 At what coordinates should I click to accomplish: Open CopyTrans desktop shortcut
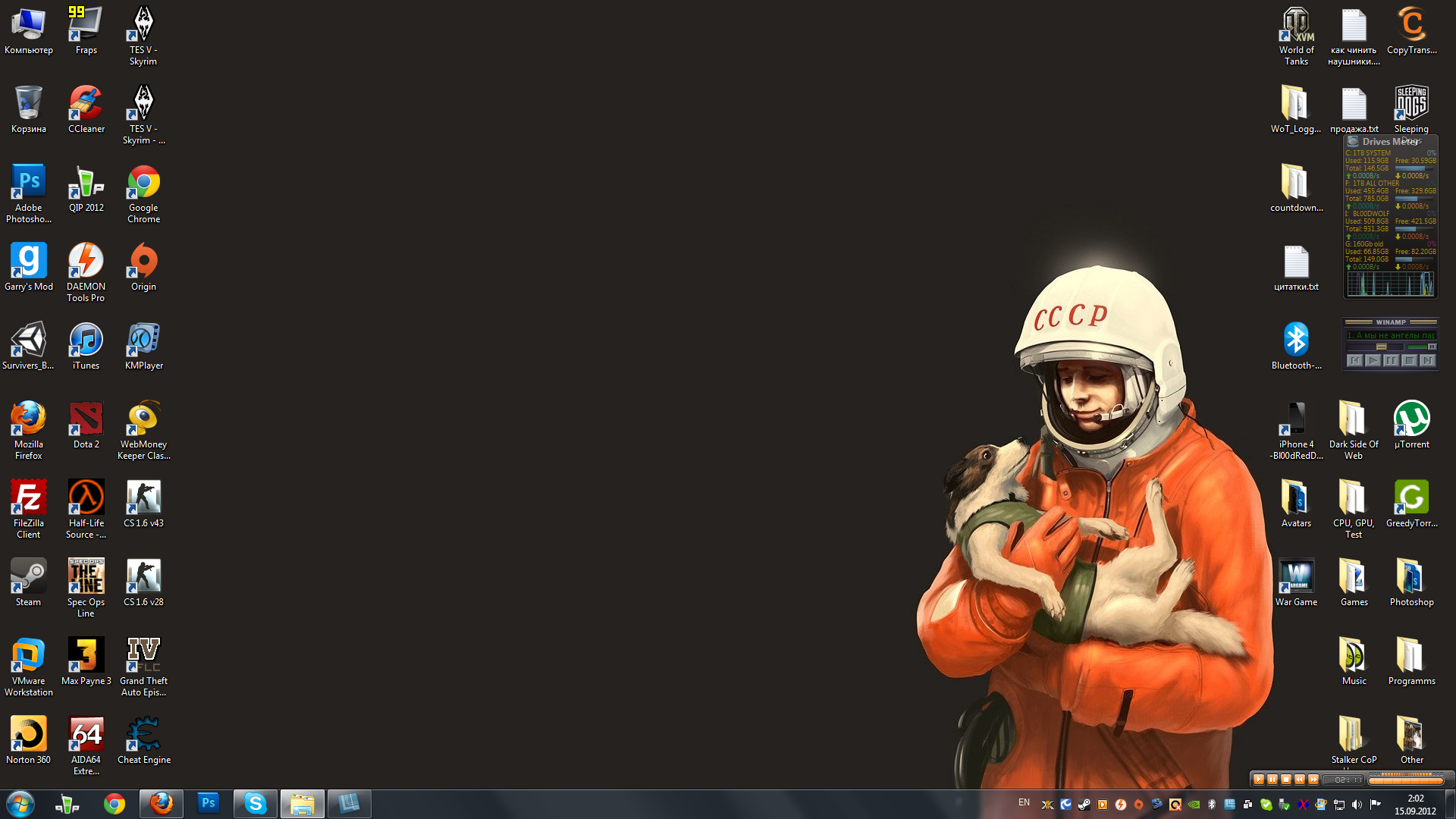pos(1411,31)
